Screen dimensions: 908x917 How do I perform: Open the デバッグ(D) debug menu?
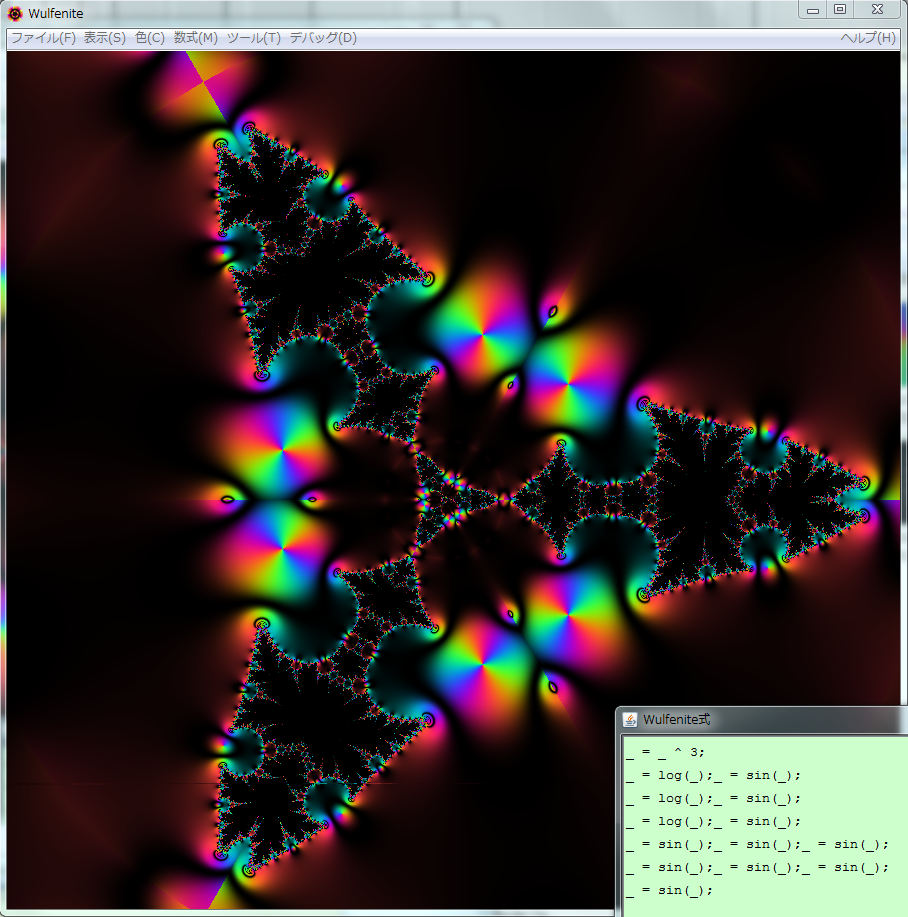coord(322,38)
